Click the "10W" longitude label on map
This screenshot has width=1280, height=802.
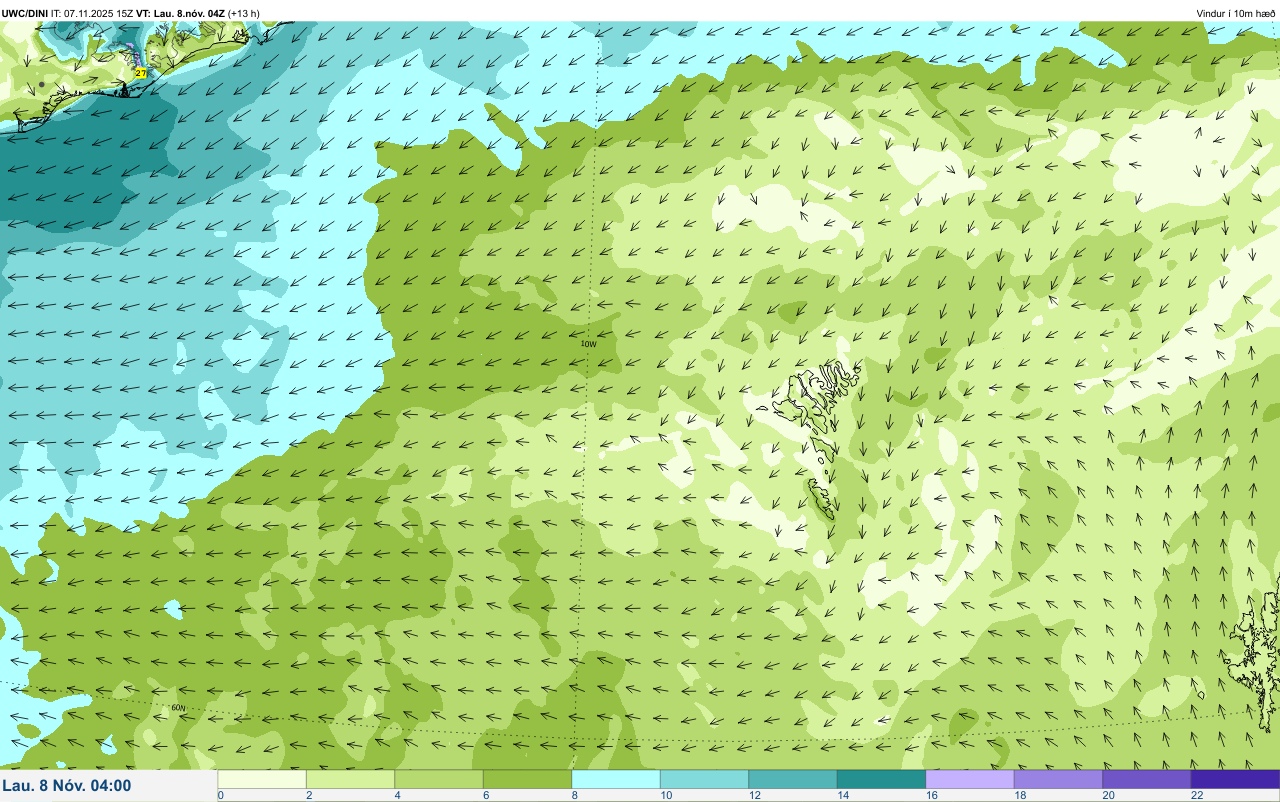pyautogui.click(x=589, y=344)
